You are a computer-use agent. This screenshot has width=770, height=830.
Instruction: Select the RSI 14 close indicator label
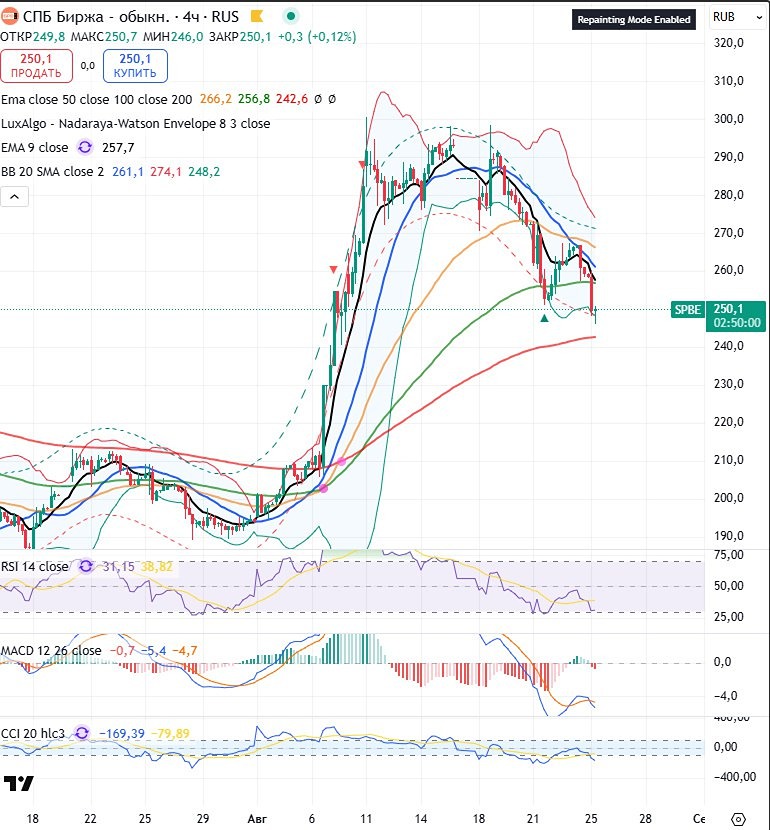(34, 566)
